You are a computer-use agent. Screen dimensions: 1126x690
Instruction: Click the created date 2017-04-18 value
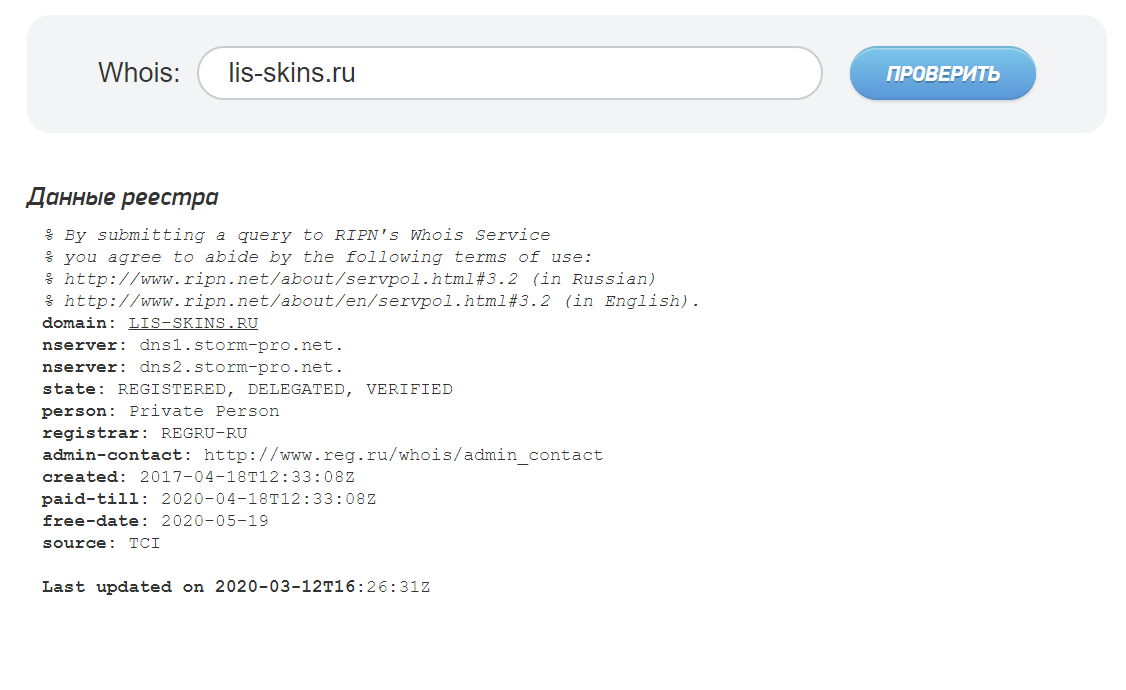(247, 477)
